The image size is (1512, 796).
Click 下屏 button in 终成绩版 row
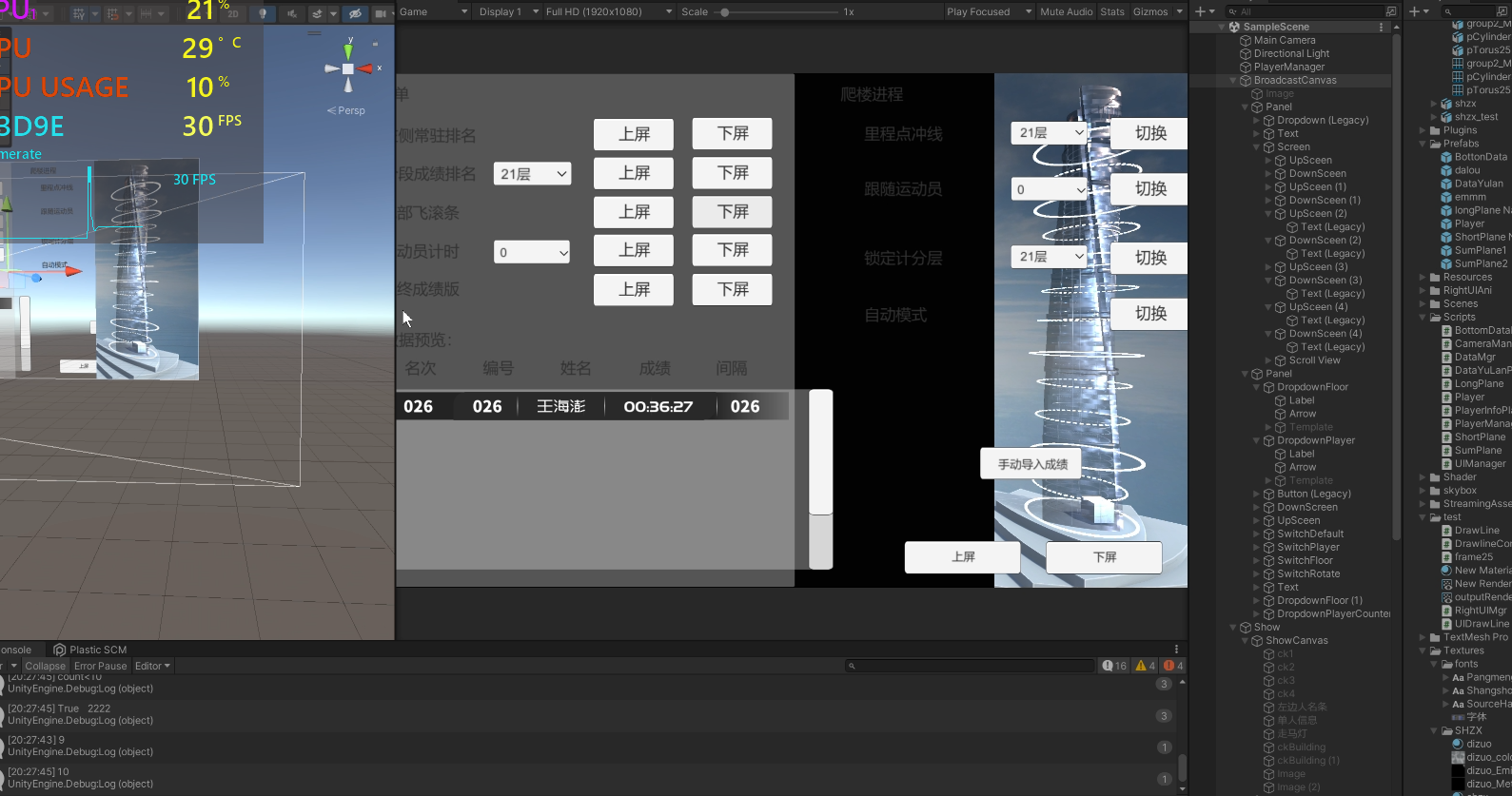coord(732,289)
